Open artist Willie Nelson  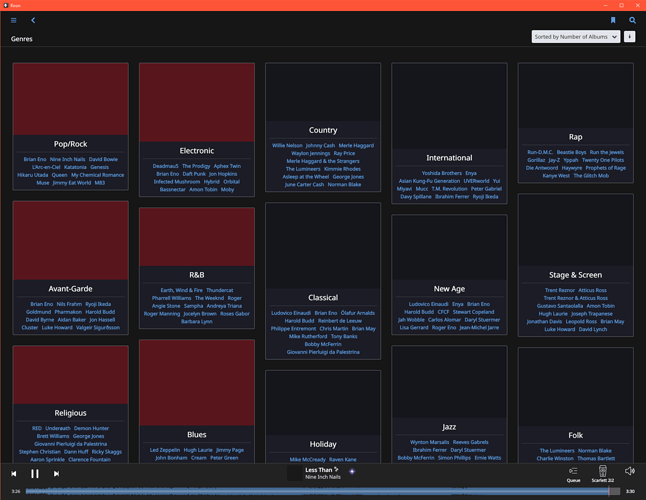[287, 145]
